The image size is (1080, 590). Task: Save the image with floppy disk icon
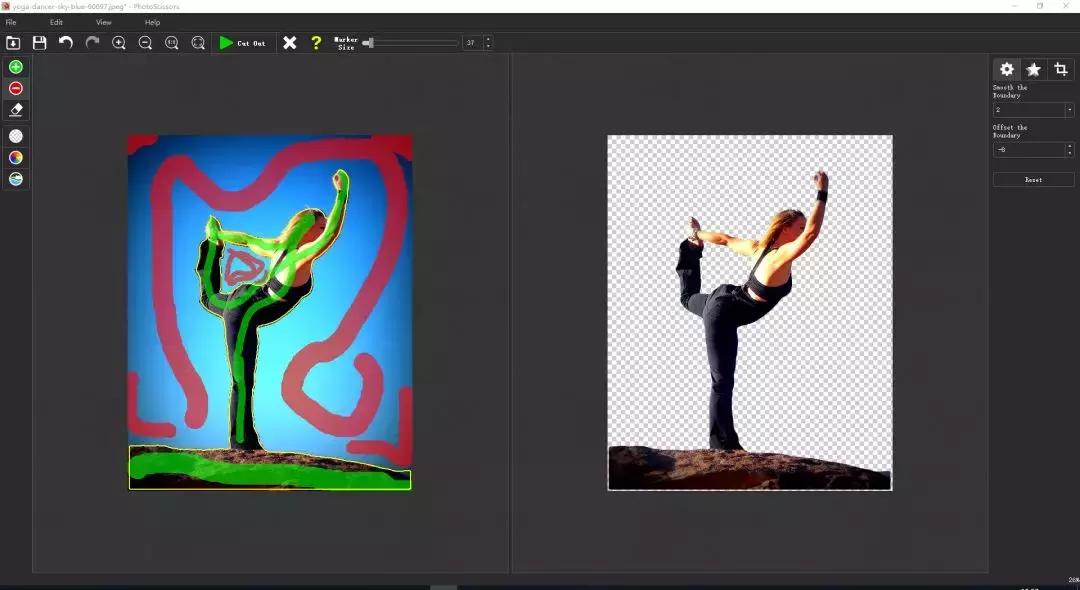pos(40,43)
